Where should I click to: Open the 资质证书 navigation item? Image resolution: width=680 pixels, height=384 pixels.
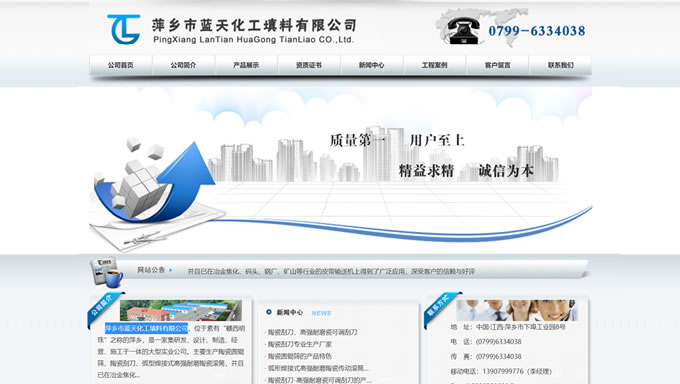click(309, 65)
